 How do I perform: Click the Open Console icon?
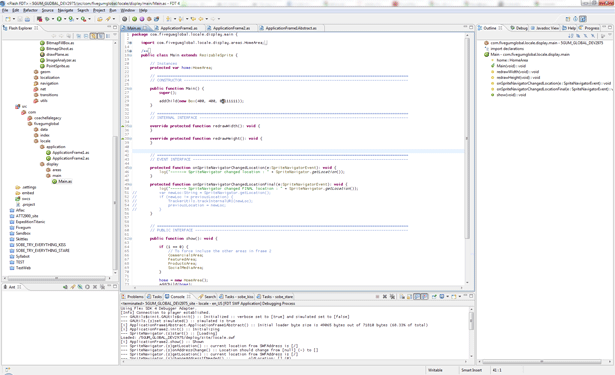click(x=454, y=297)
